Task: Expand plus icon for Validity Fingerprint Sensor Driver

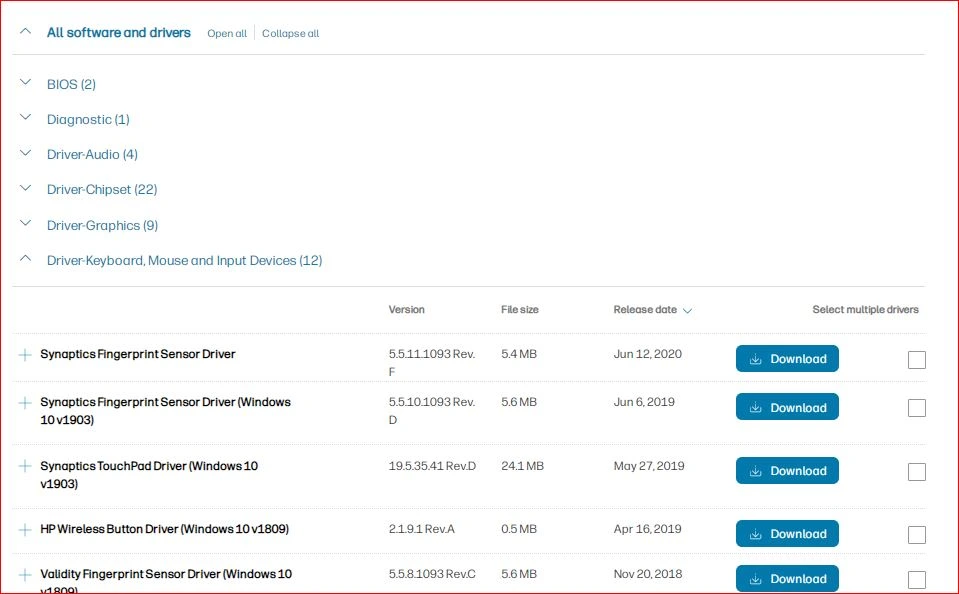Action: click(25, 575)
